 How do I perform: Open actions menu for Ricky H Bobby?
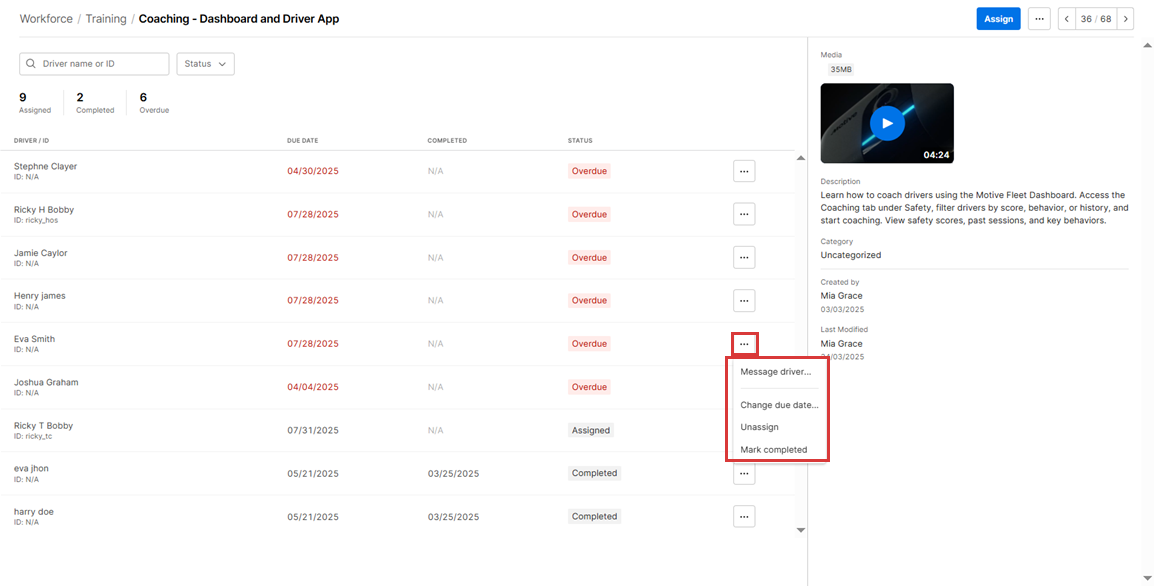point(743,214)
